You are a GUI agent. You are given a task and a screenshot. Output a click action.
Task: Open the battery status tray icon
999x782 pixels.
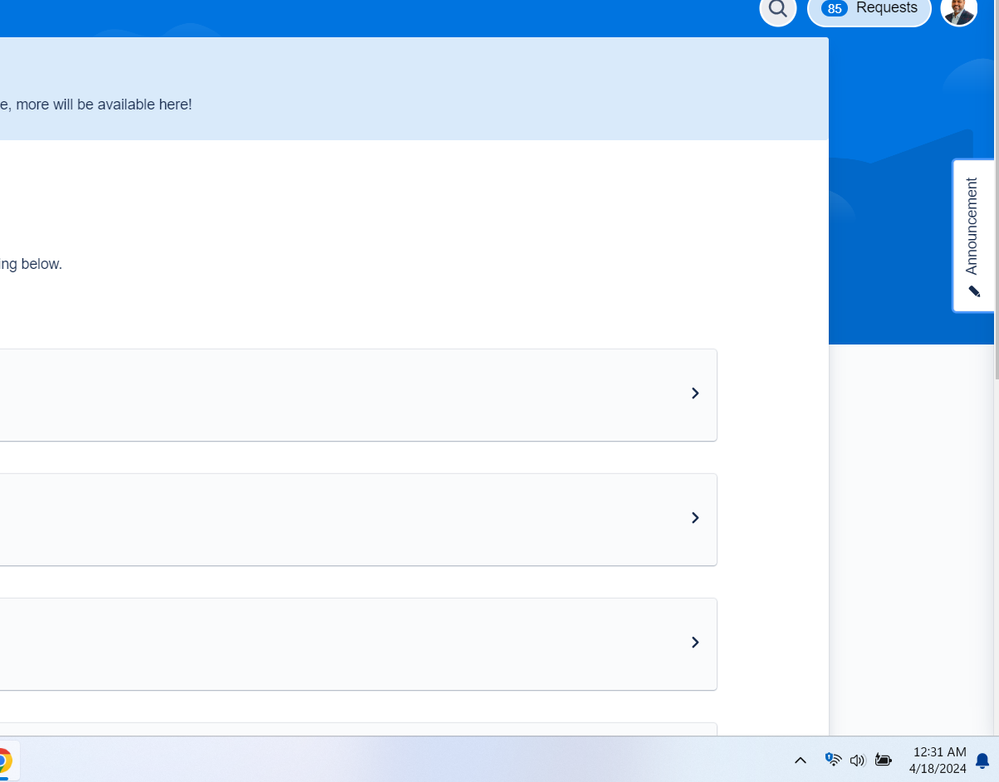point(883,759)
